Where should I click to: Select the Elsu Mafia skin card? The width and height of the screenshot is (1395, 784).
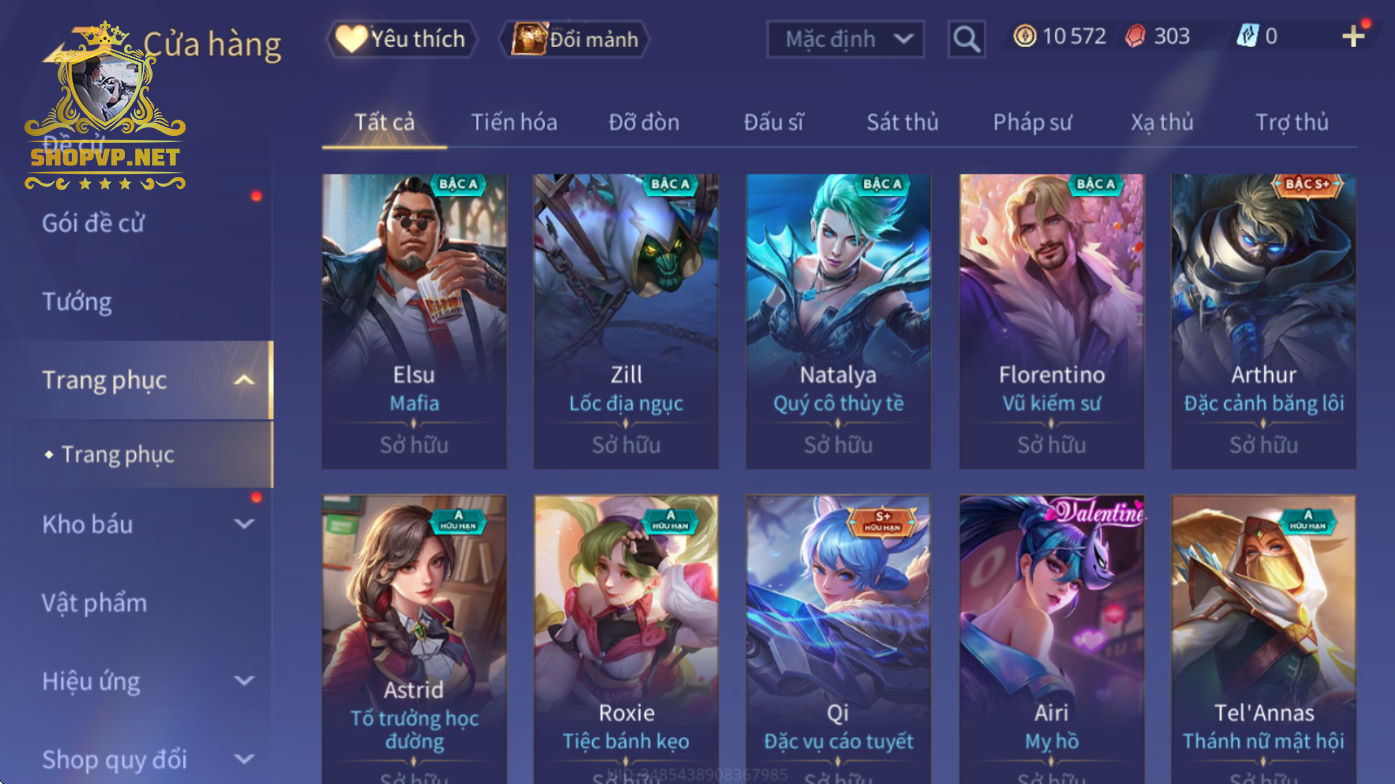coord(414,321)
